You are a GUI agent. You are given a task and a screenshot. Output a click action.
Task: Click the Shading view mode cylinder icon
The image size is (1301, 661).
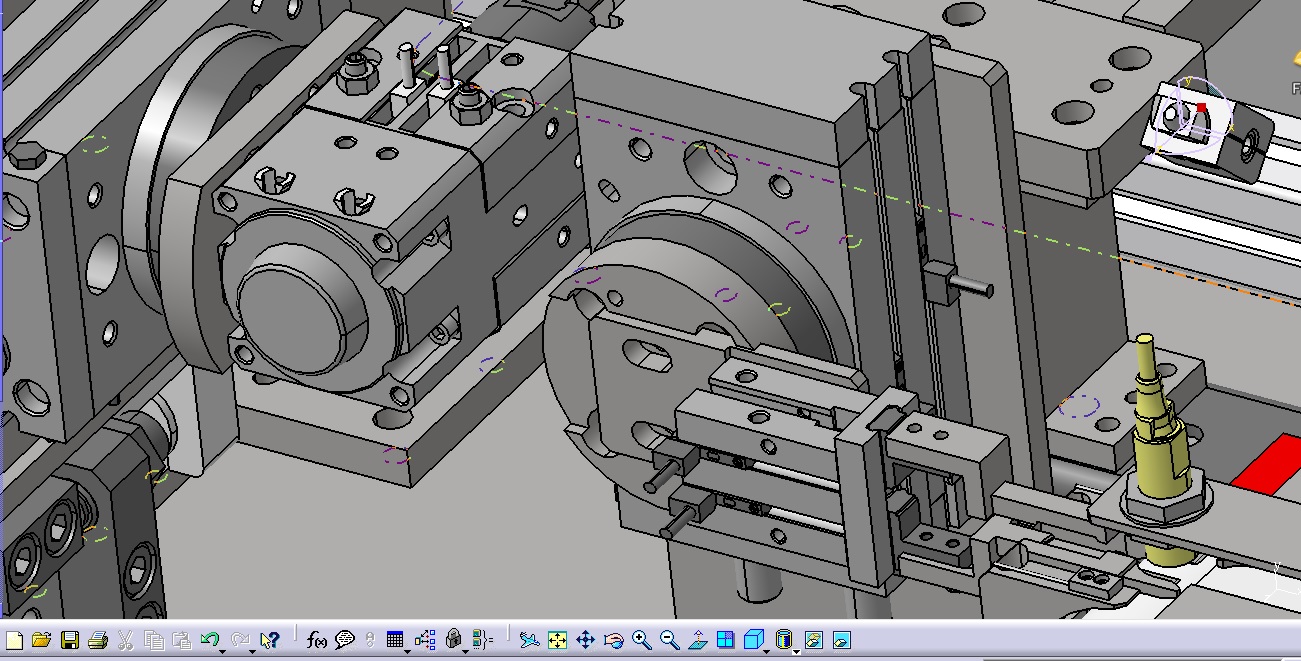point(784,638)
